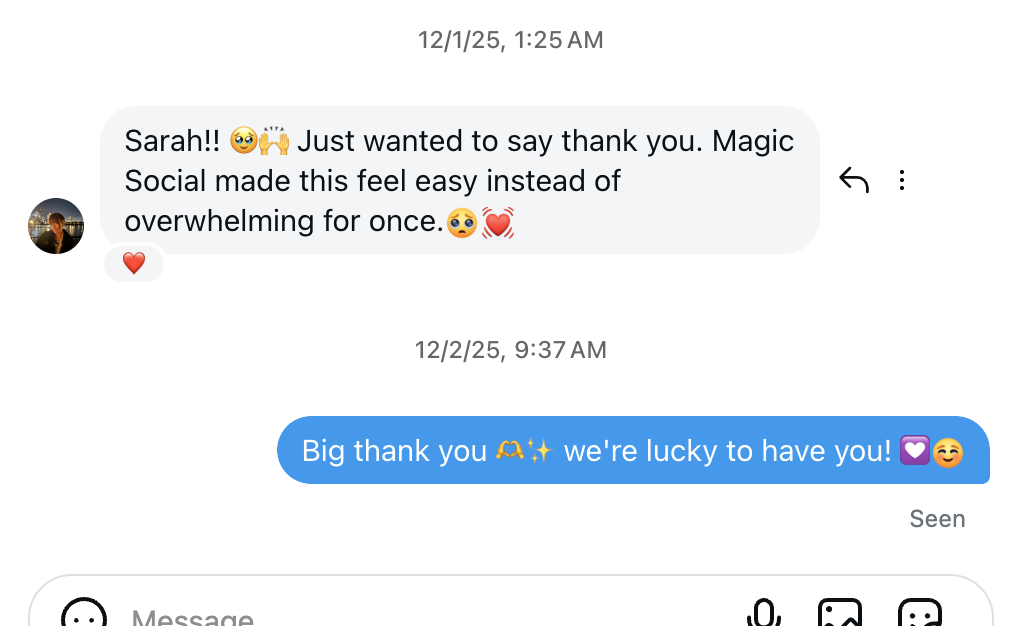Click the Message text input field
This screenshot has height=626, width=1016.
[300, 615]
